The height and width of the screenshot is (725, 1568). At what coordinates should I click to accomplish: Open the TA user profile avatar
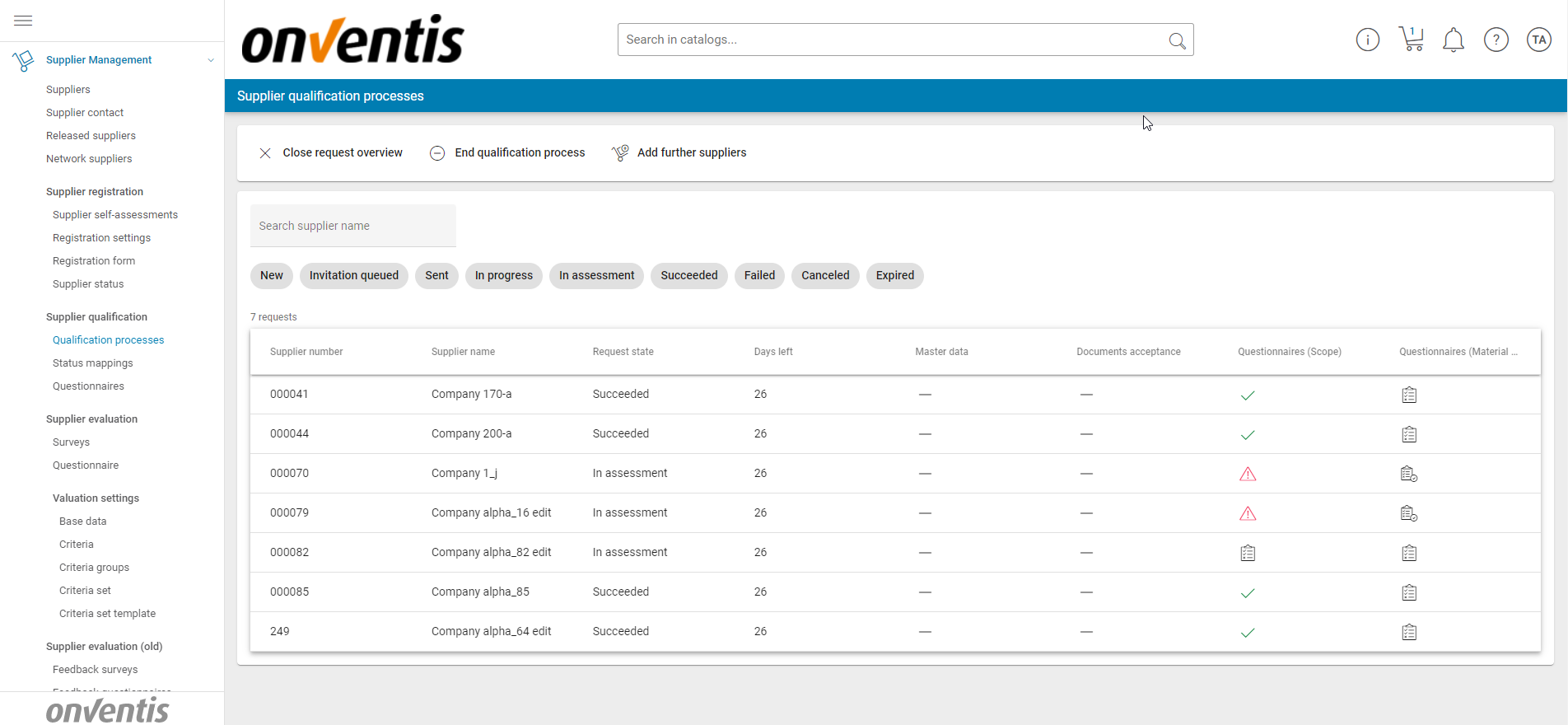(1538, 40)
